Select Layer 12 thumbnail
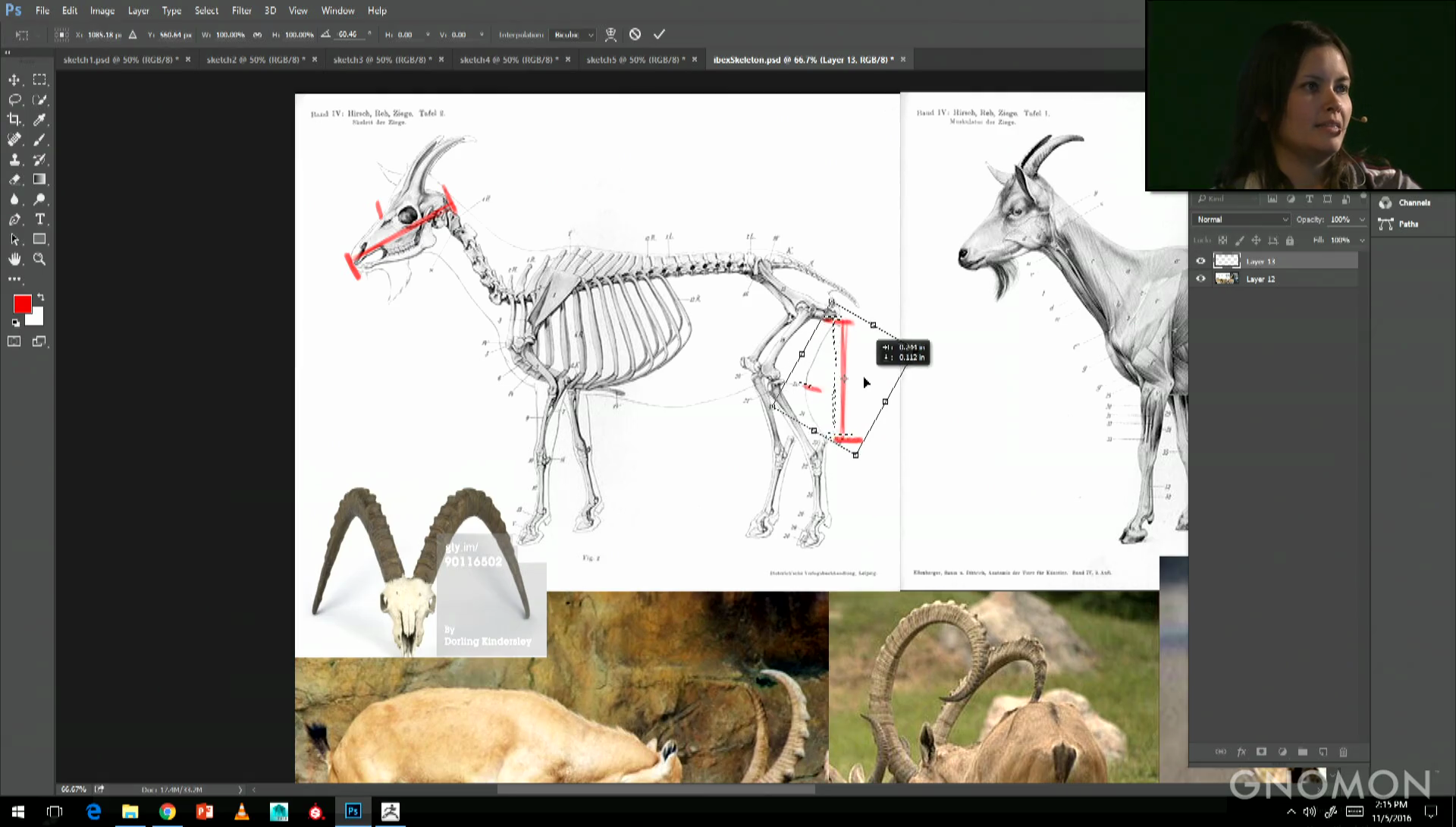Screen dimensions: 1456x827 point(1227,278)
